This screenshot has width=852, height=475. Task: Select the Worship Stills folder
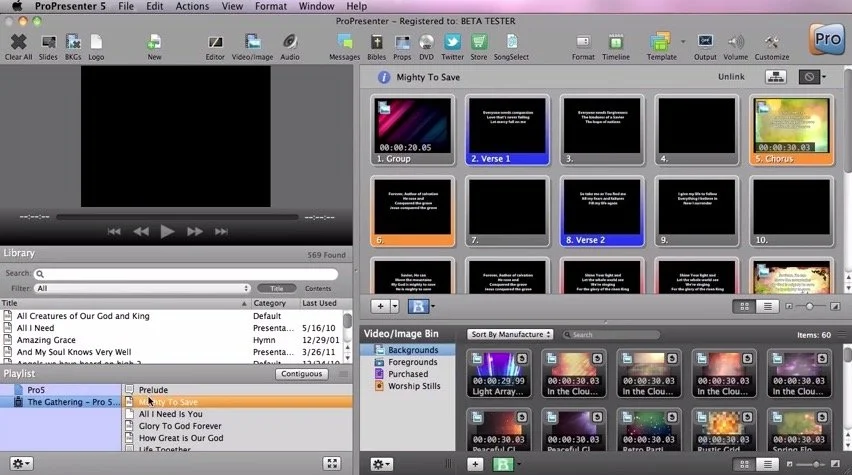point(414,386)
